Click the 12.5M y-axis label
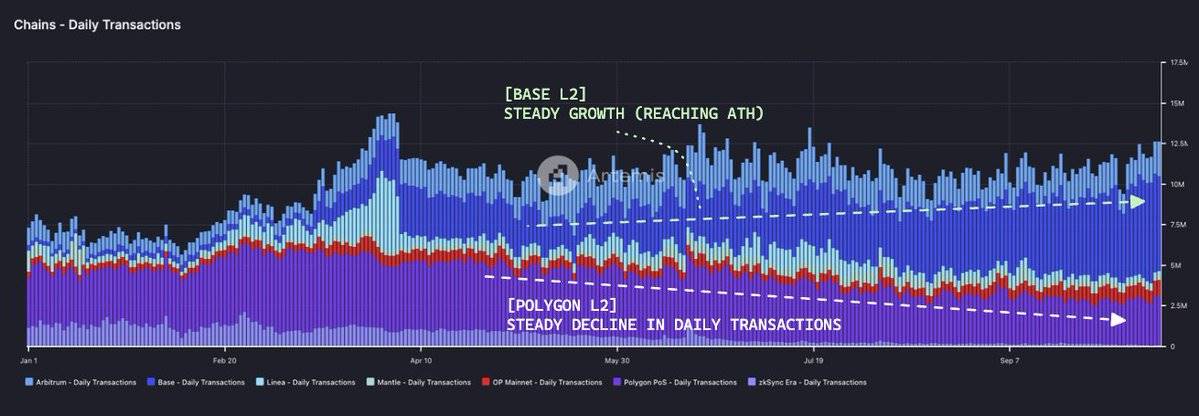This screenshot has height=416, width=1199. 1178,144
